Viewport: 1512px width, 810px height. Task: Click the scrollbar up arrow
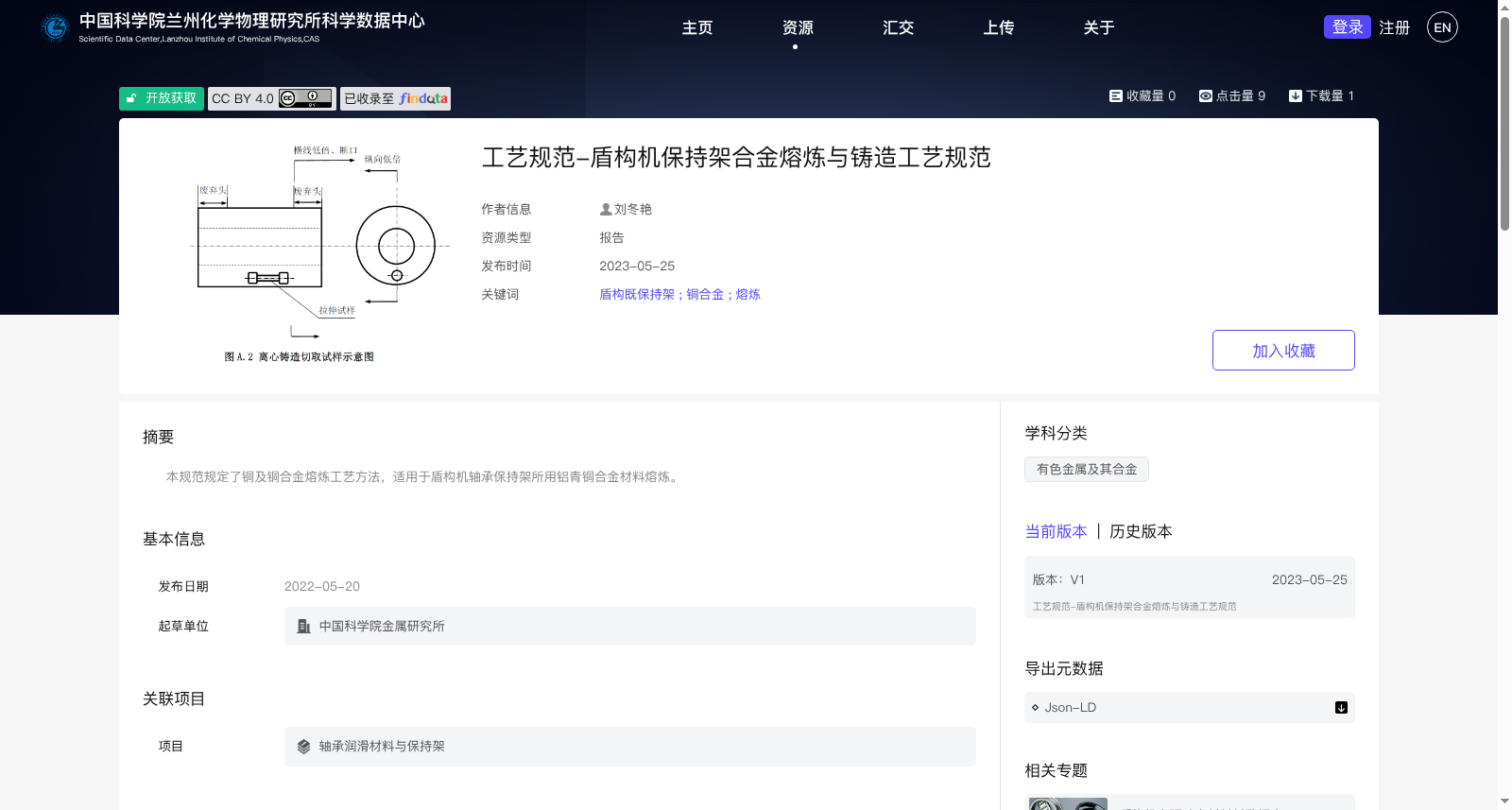pyautogui.click(x=1504, y=7)
